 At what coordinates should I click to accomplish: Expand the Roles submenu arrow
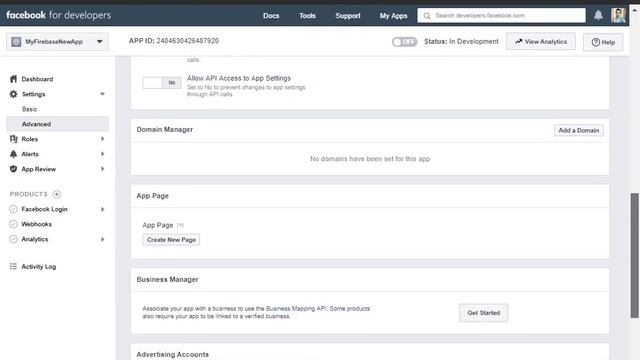click(x=102, y=139)
